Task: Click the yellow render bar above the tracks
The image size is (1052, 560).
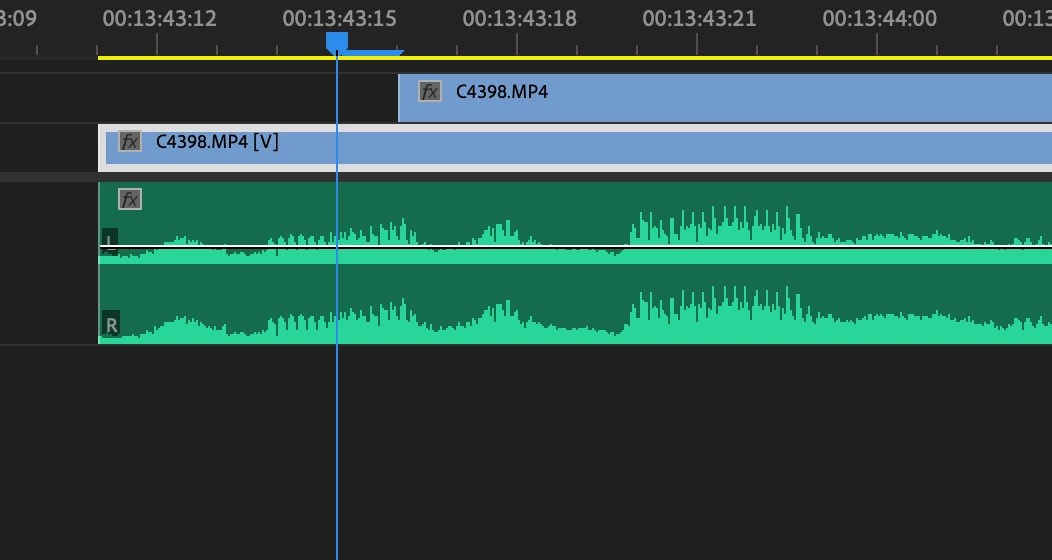Action: click(575, 58)
